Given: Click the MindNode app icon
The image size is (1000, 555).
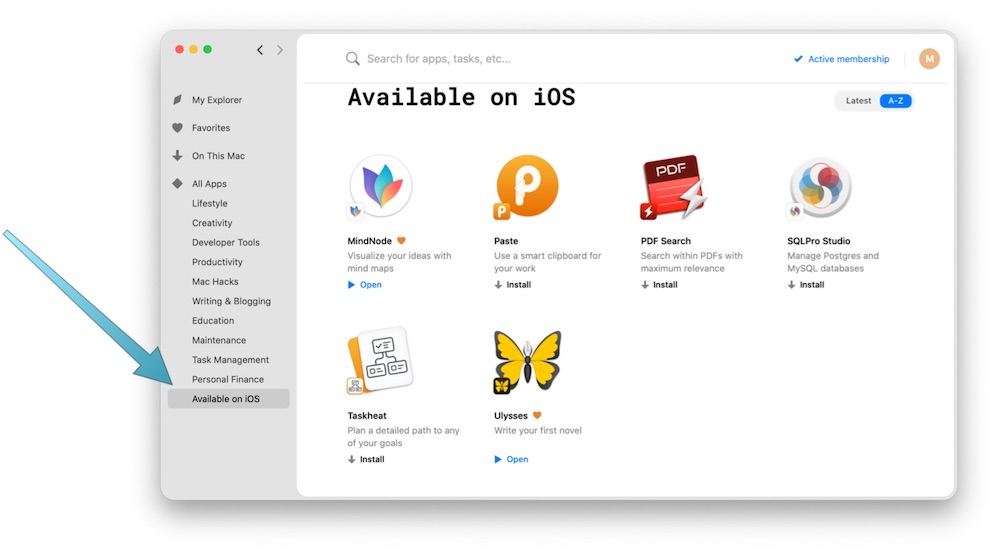Looking at the screenshot, I should pyautogui.click(x=381, y=186).
